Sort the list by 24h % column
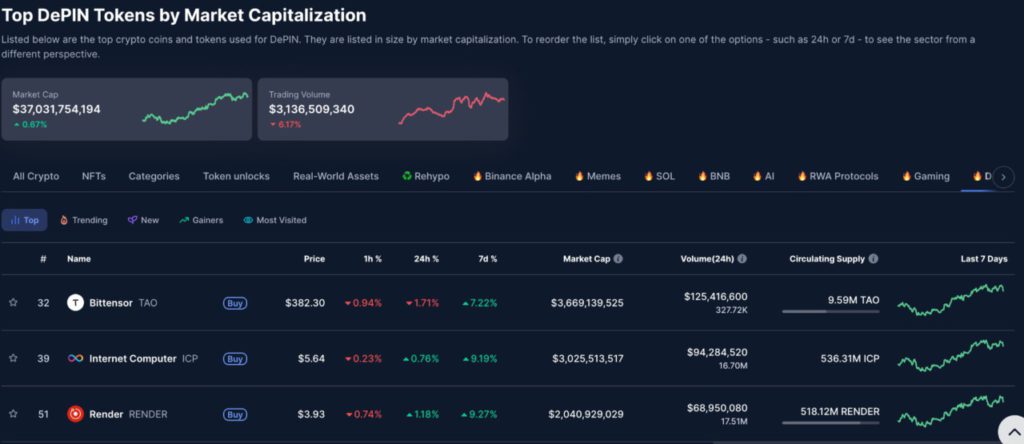Viewport: 1024px width, 444px height. click(426, 259)
